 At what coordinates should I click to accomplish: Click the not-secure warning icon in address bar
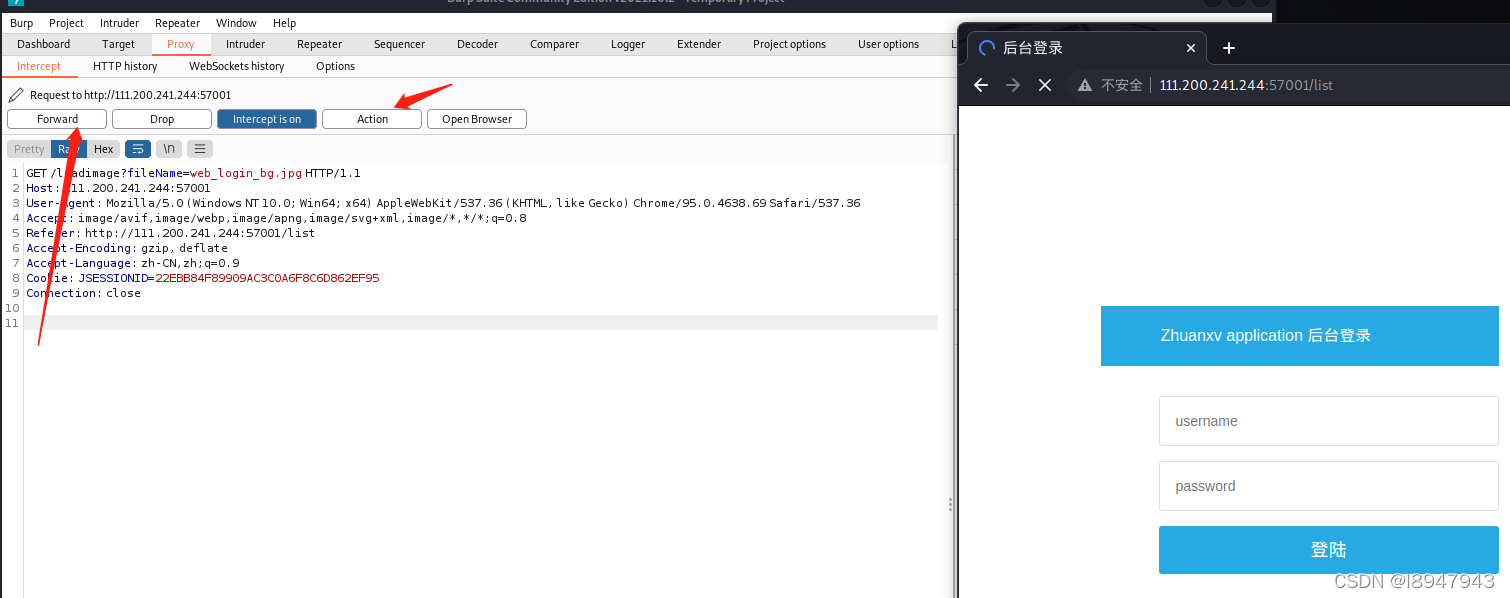(x=1085, y=85)
